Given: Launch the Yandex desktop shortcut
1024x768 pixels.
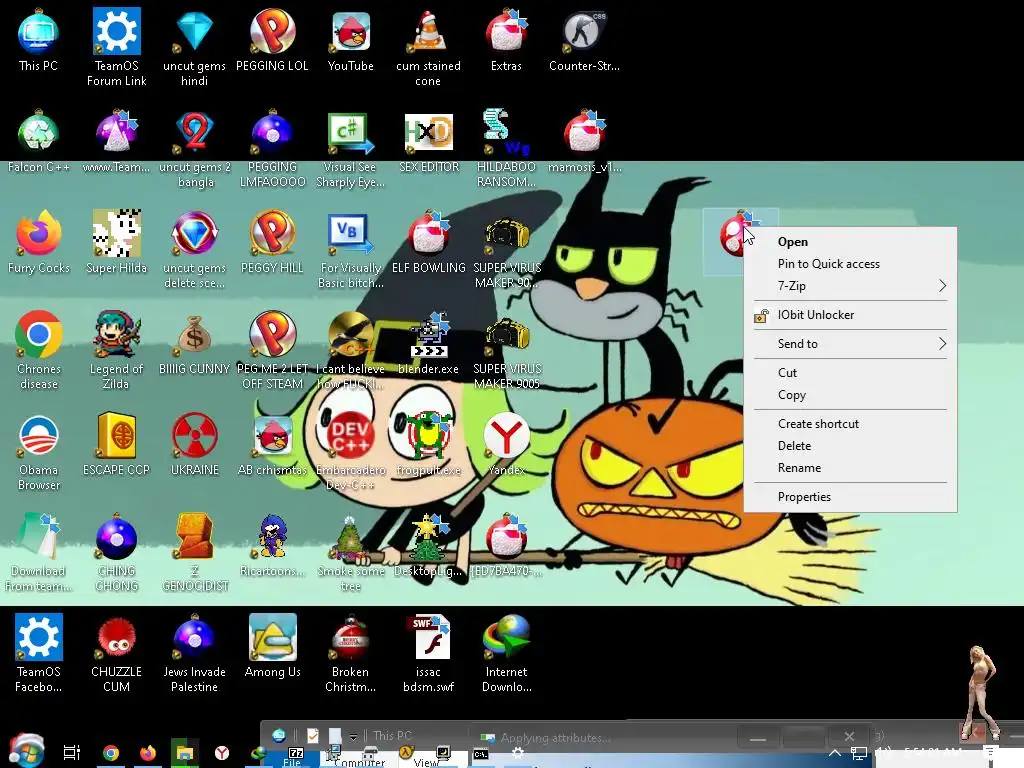Looking at the screenshot, I should coord(507,444).
